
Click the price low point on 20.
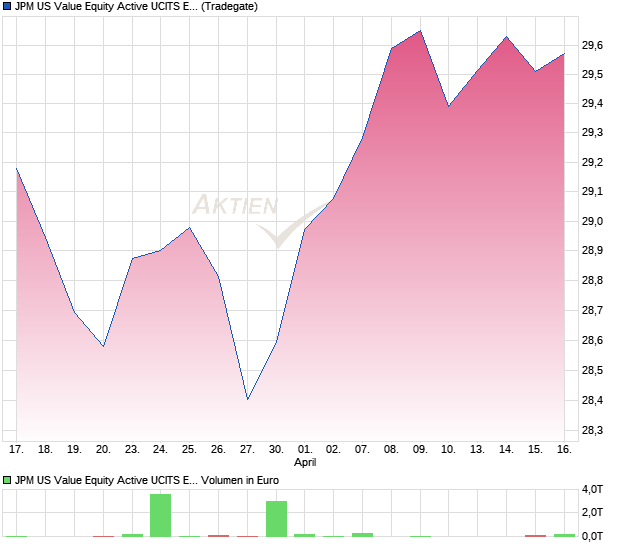103,346
